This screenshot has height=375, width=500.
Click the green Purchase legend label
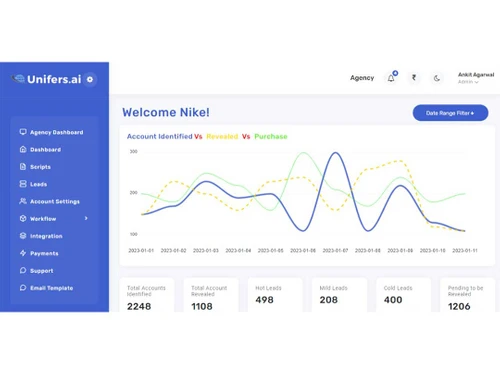coord(271,137)
